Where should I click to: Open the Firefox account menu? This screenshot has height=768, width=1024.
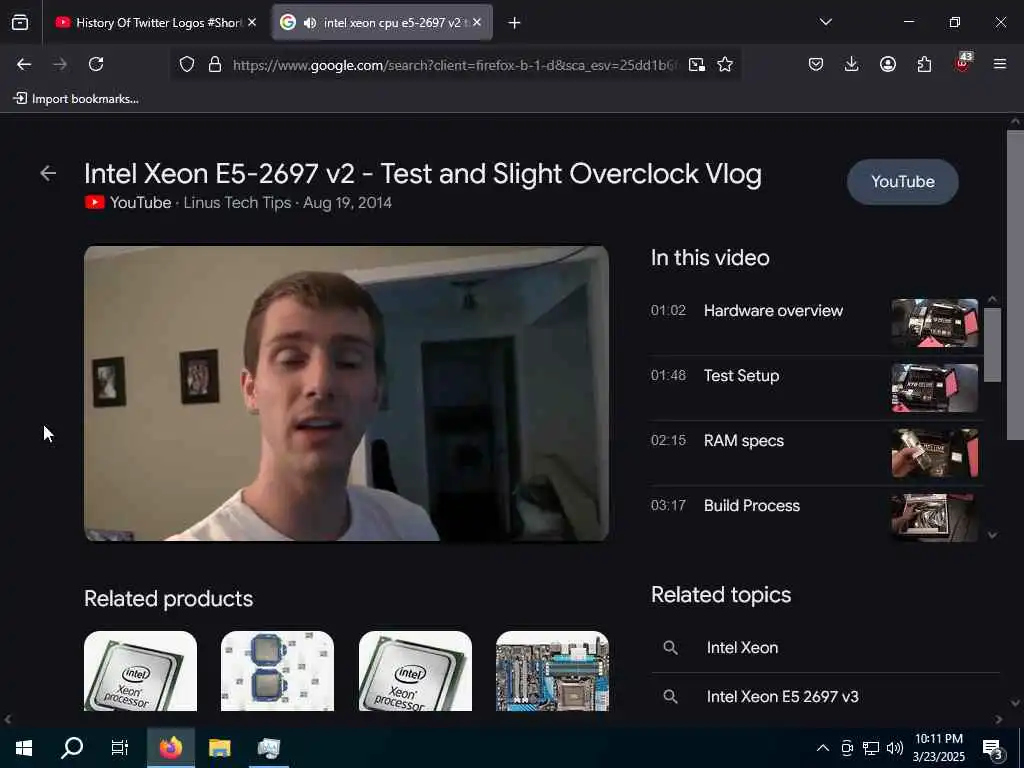888,64
